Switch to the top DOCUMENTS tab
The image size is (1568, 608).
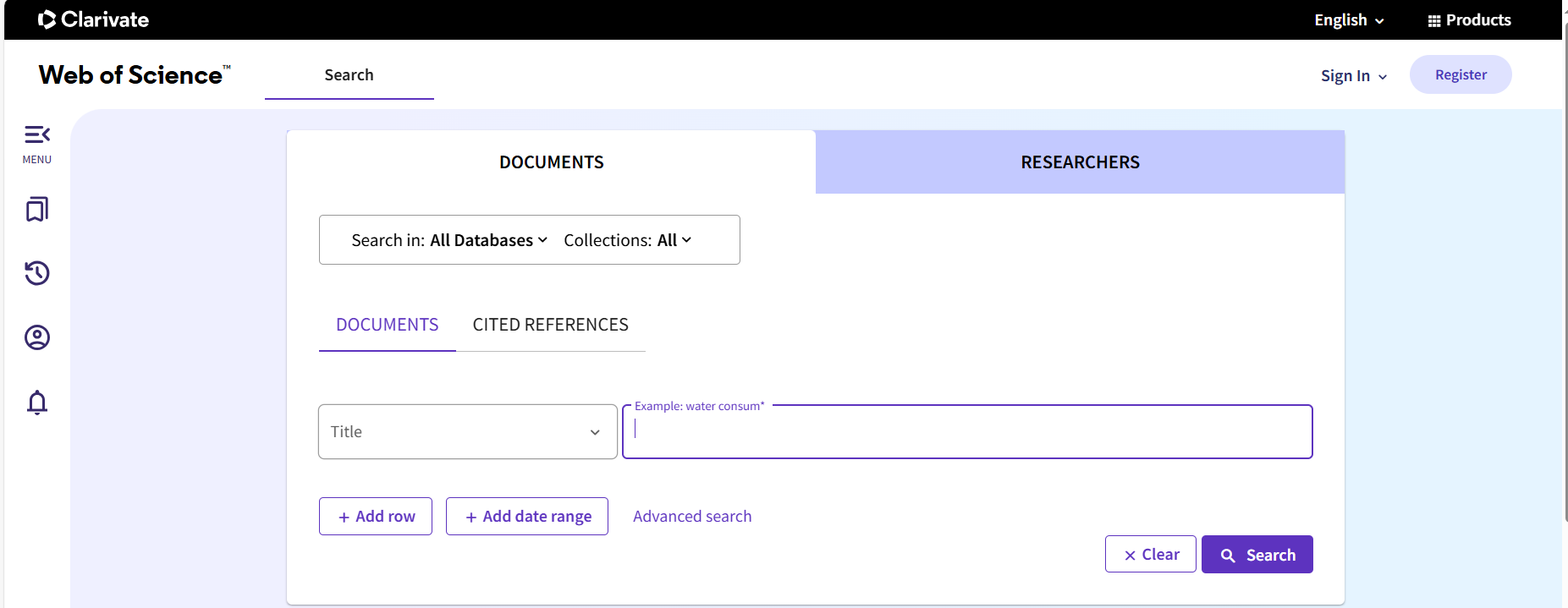[x=551, y=162]
